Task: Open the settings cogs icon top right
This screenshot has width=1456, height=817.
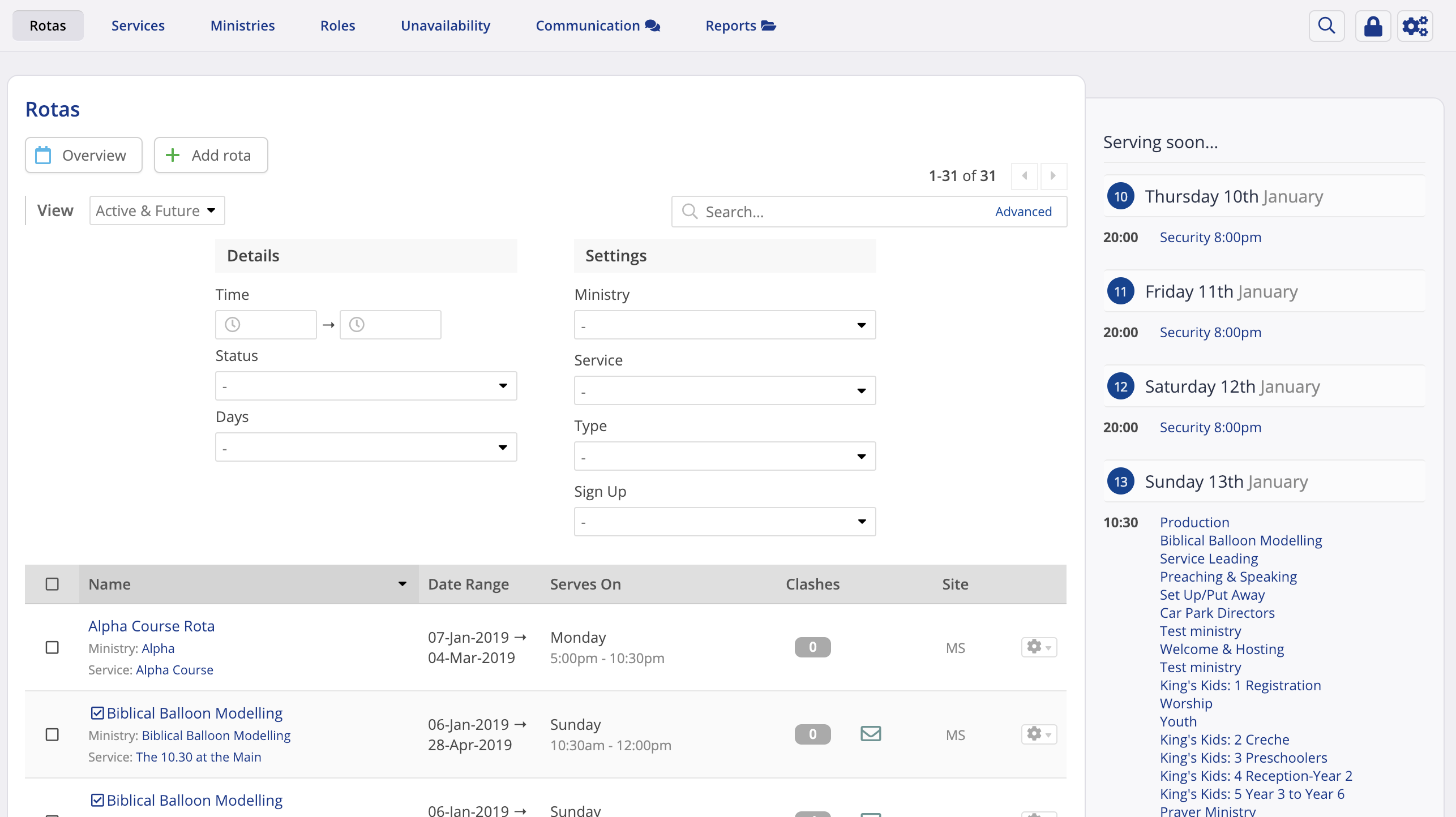Action: (x=1415, y=26)
